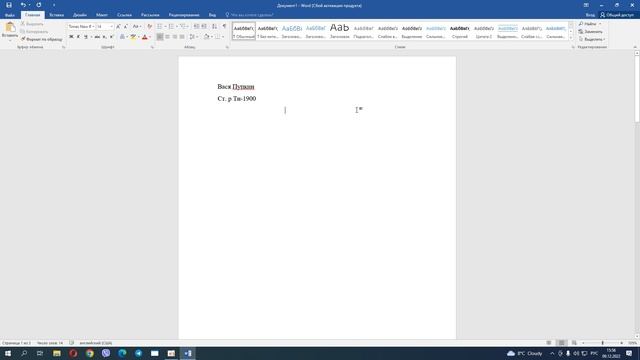Toggle paragraph marks display (¶)
The width and height of the screenshot is (640, 360).
[x=224, y=27]
